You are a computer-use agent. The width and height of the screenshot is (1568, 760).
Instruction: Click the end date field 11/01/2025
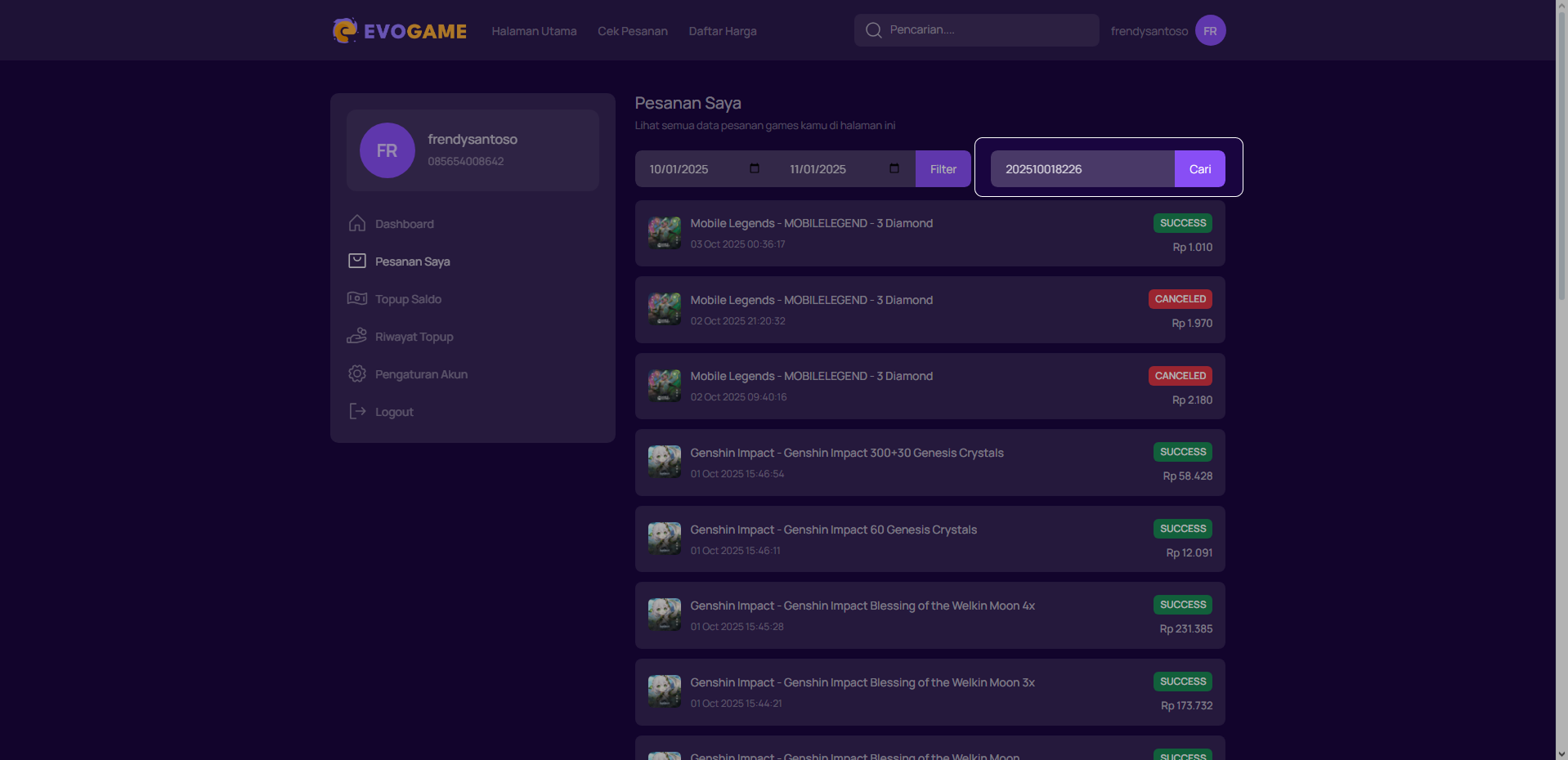[x=845, y=169]
